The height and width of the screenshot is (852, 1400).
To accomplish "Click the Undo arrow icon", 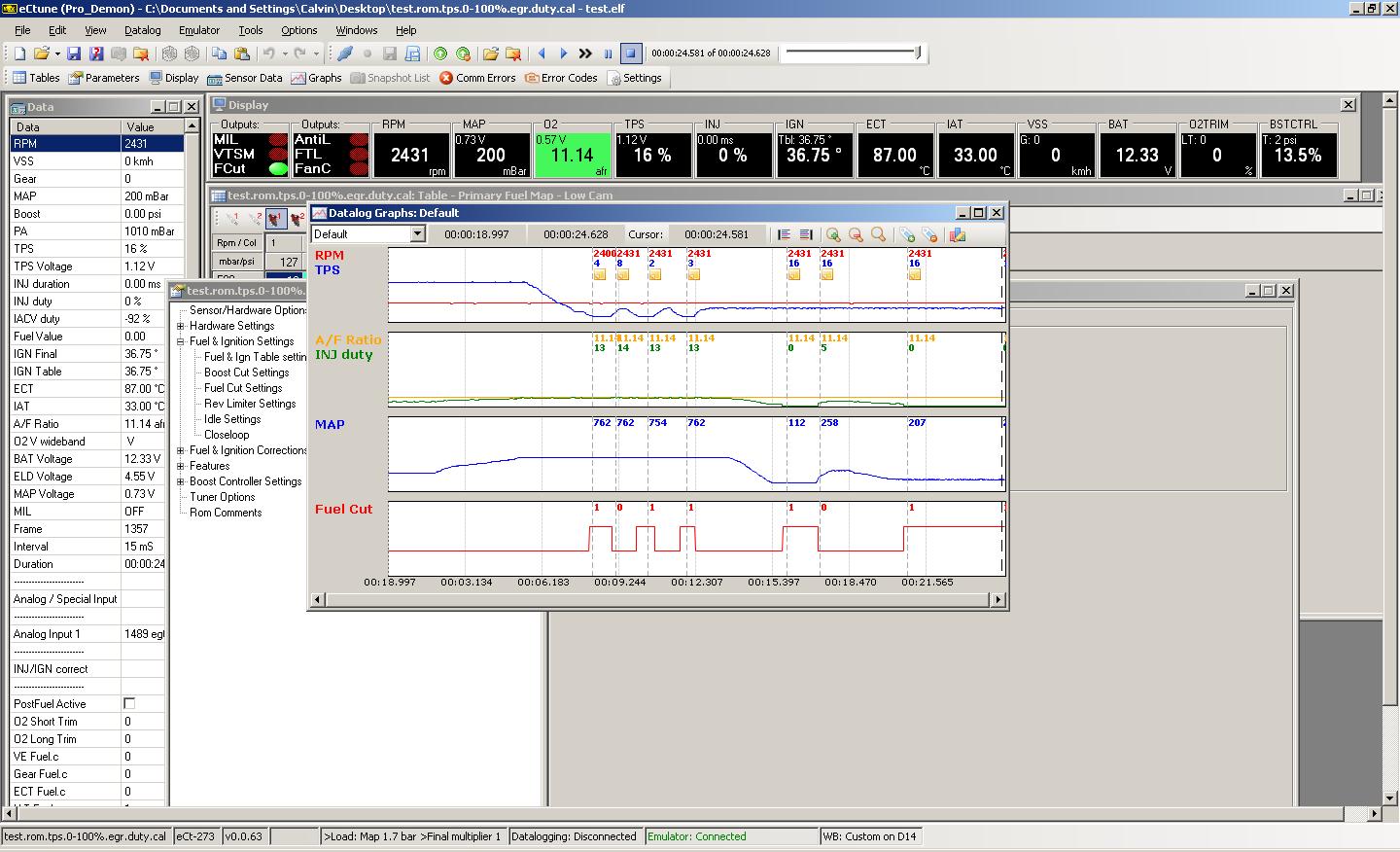I will pyautogui.click(x=269, y=53).
